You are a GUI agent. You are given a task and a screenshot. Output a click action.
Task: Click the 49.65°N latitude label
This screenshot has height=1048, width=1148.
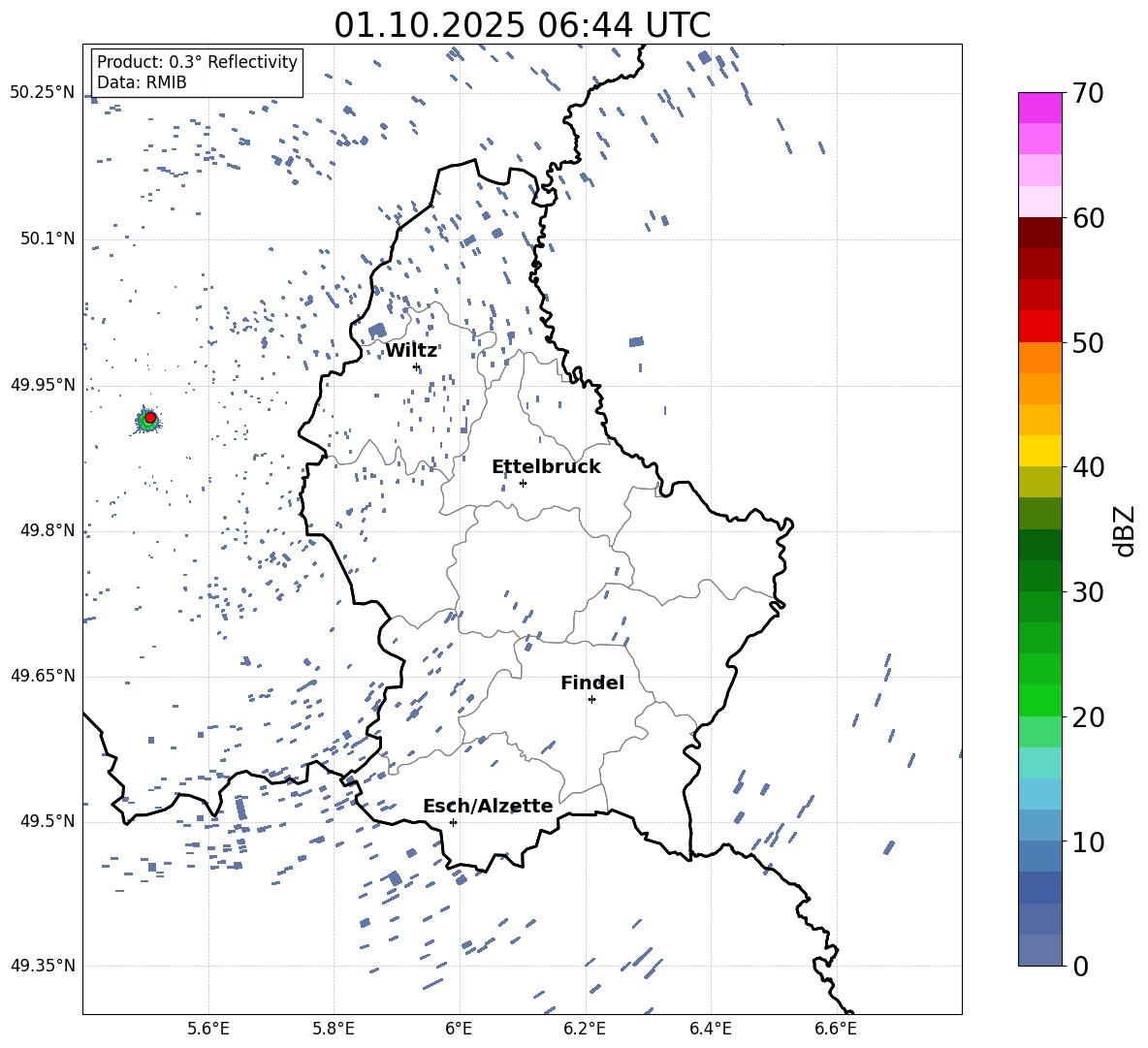coord(43,676)
